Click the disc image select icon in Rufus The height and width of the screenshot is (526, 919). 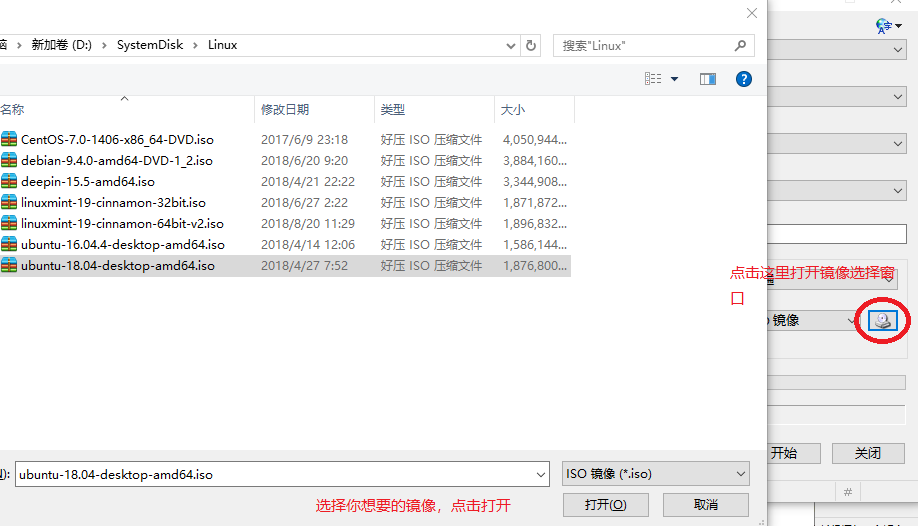click(883, 320)
